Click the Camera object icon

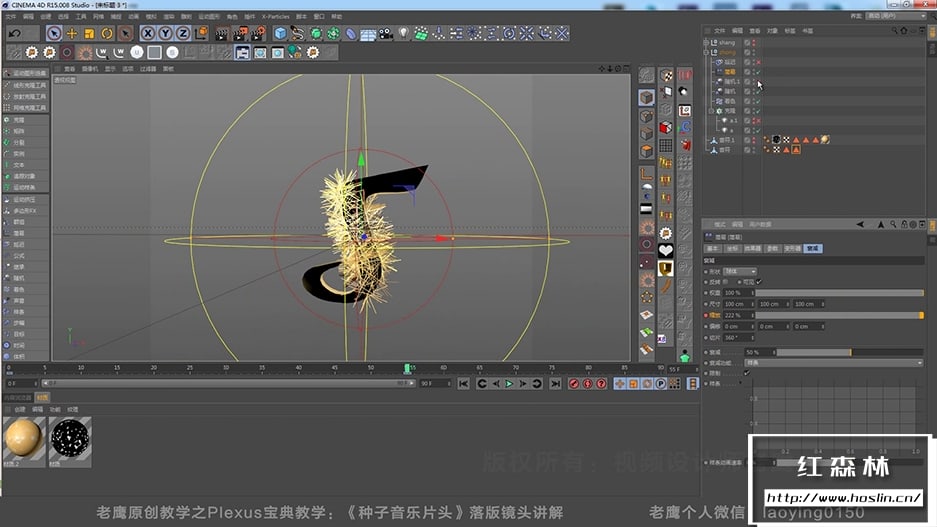(x=386, y=33)
